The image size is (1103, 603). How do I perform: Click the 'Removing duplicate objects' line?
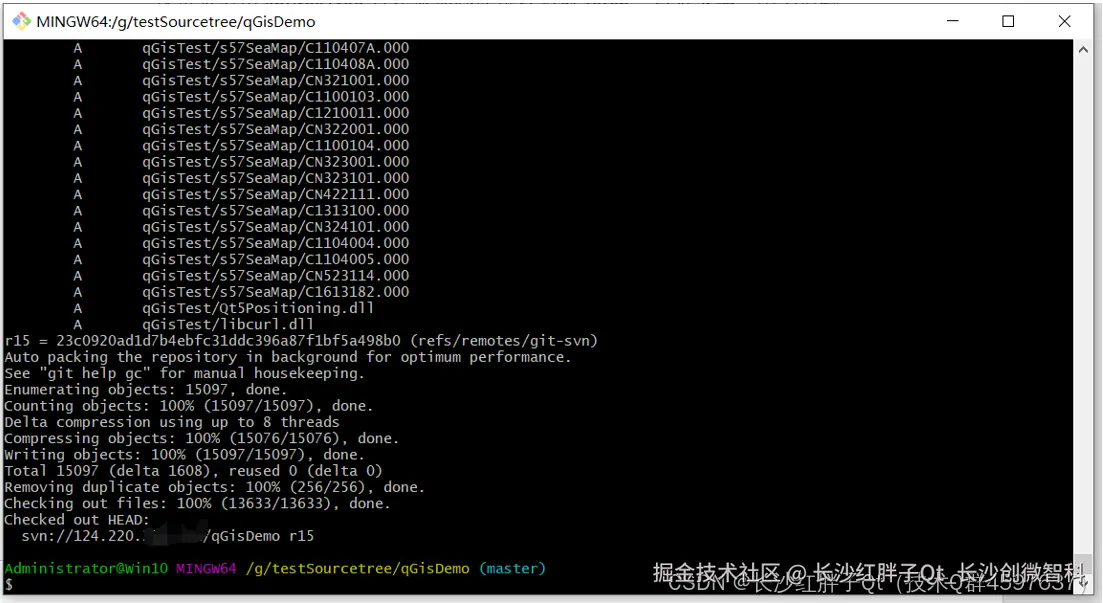coord(215,486)
